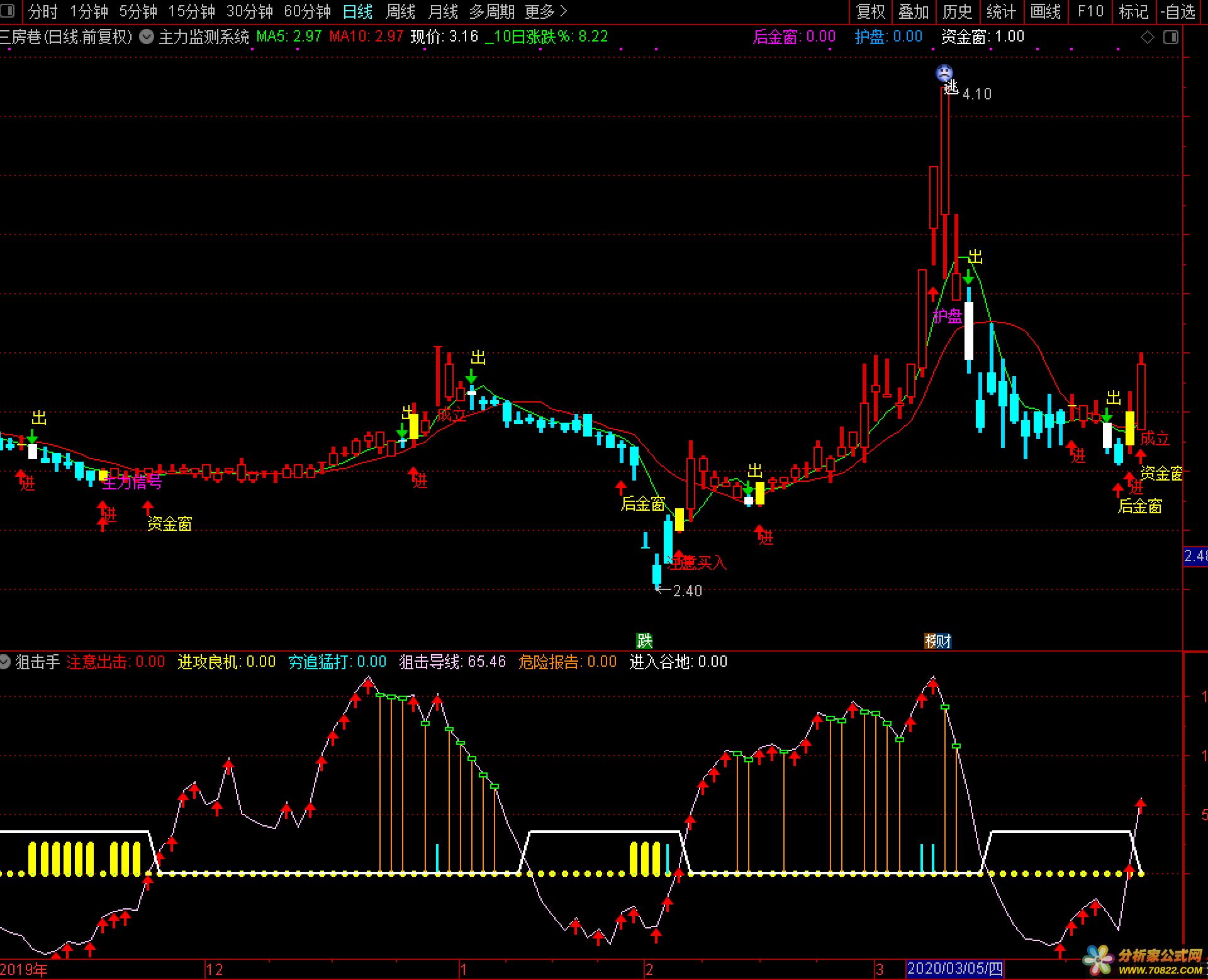Switch to 60分钟 period tab

pyautogui.click(x=307, y=11)
